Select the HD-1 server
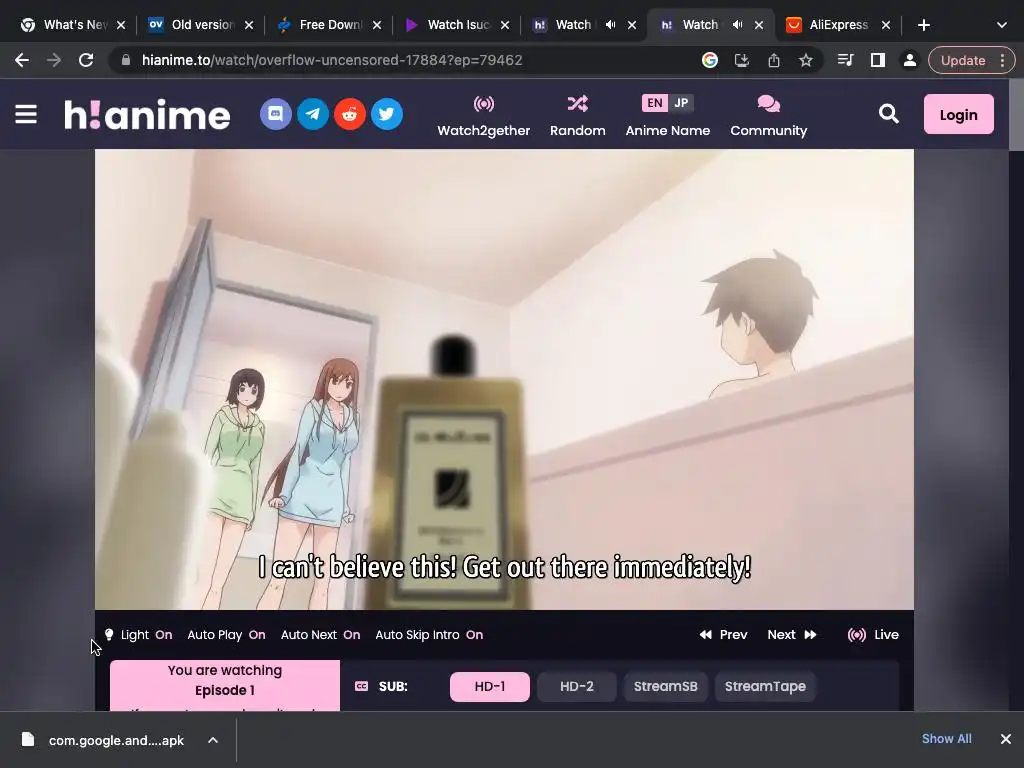 click(x=490, y=686)
